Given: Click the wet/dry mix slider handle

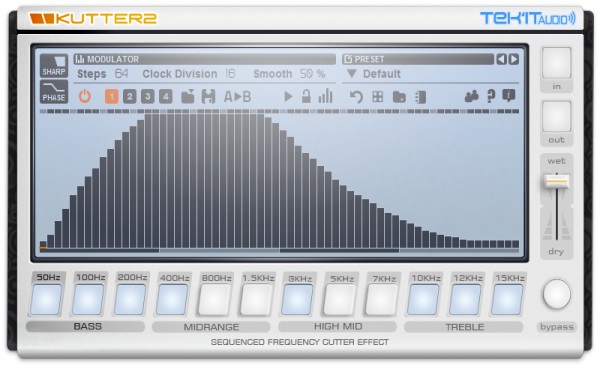Looking at the screenshot, I should pos(557,181).
